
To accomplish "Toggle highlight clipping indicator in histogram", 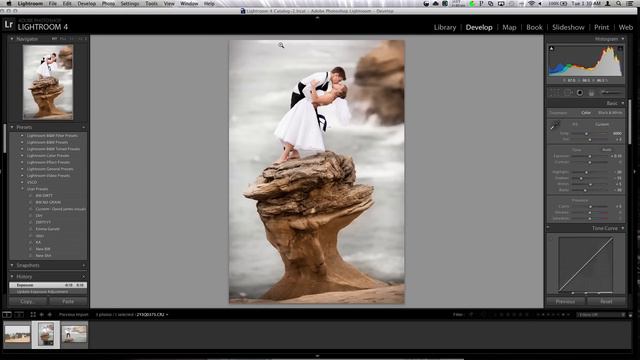I will point(620,49).
